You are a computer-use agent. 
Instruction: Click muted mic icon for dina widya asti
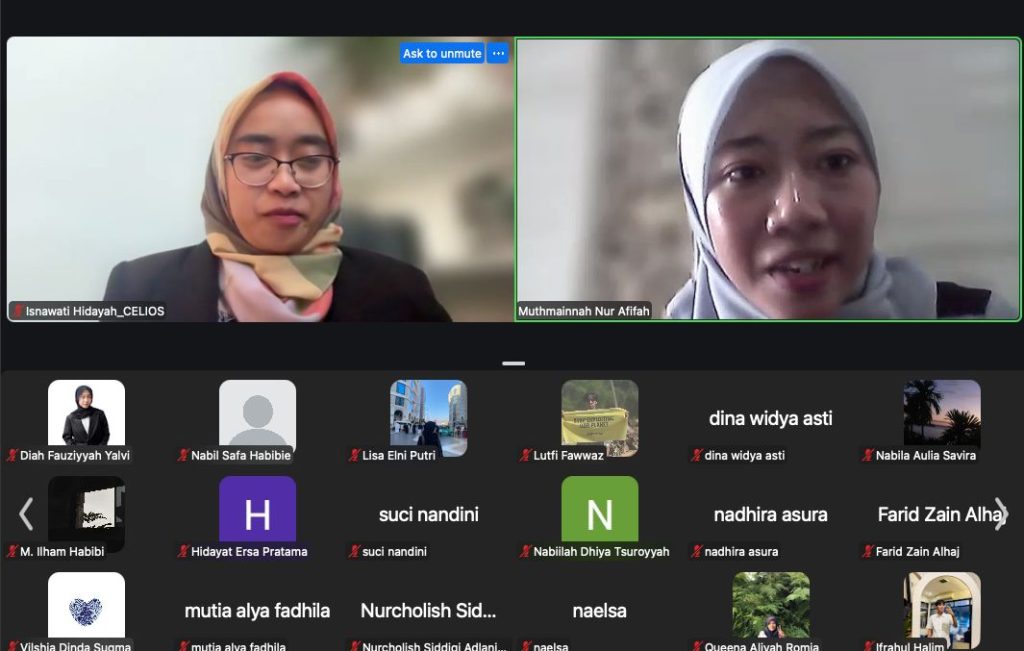click(697, 455)
